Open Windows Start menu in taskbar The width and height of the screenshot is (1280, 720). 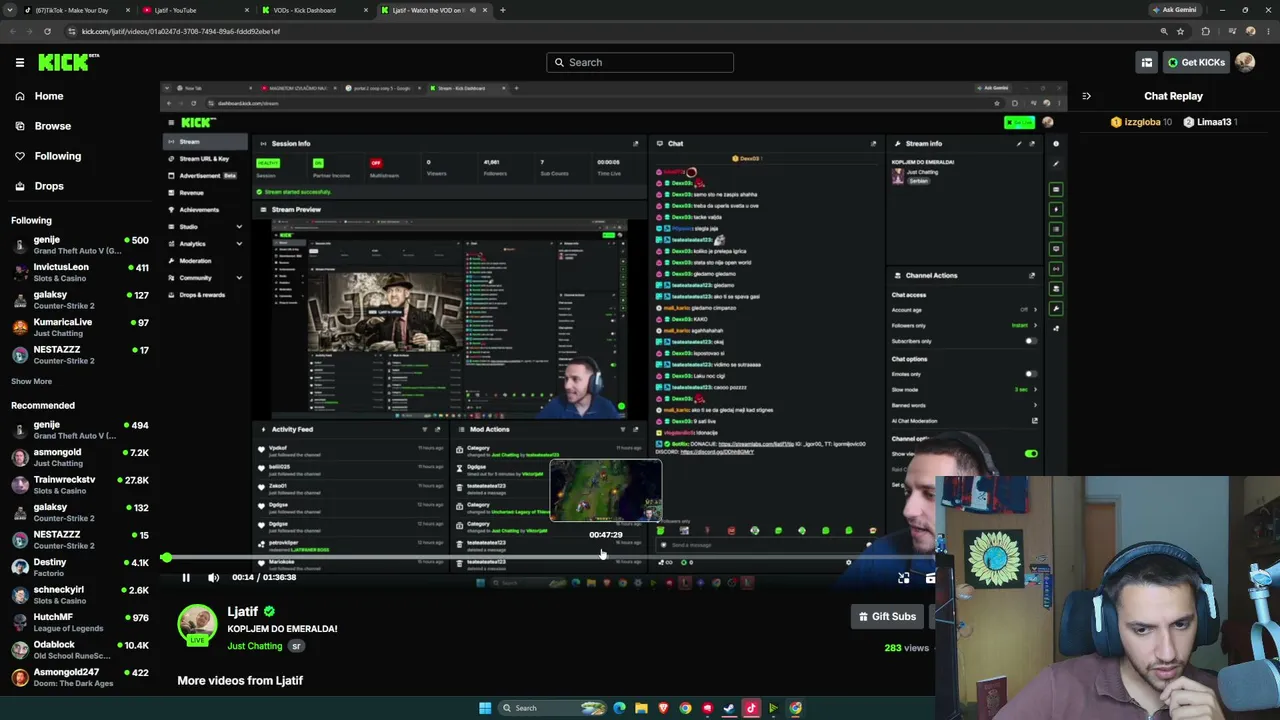[x=485, y=708]
